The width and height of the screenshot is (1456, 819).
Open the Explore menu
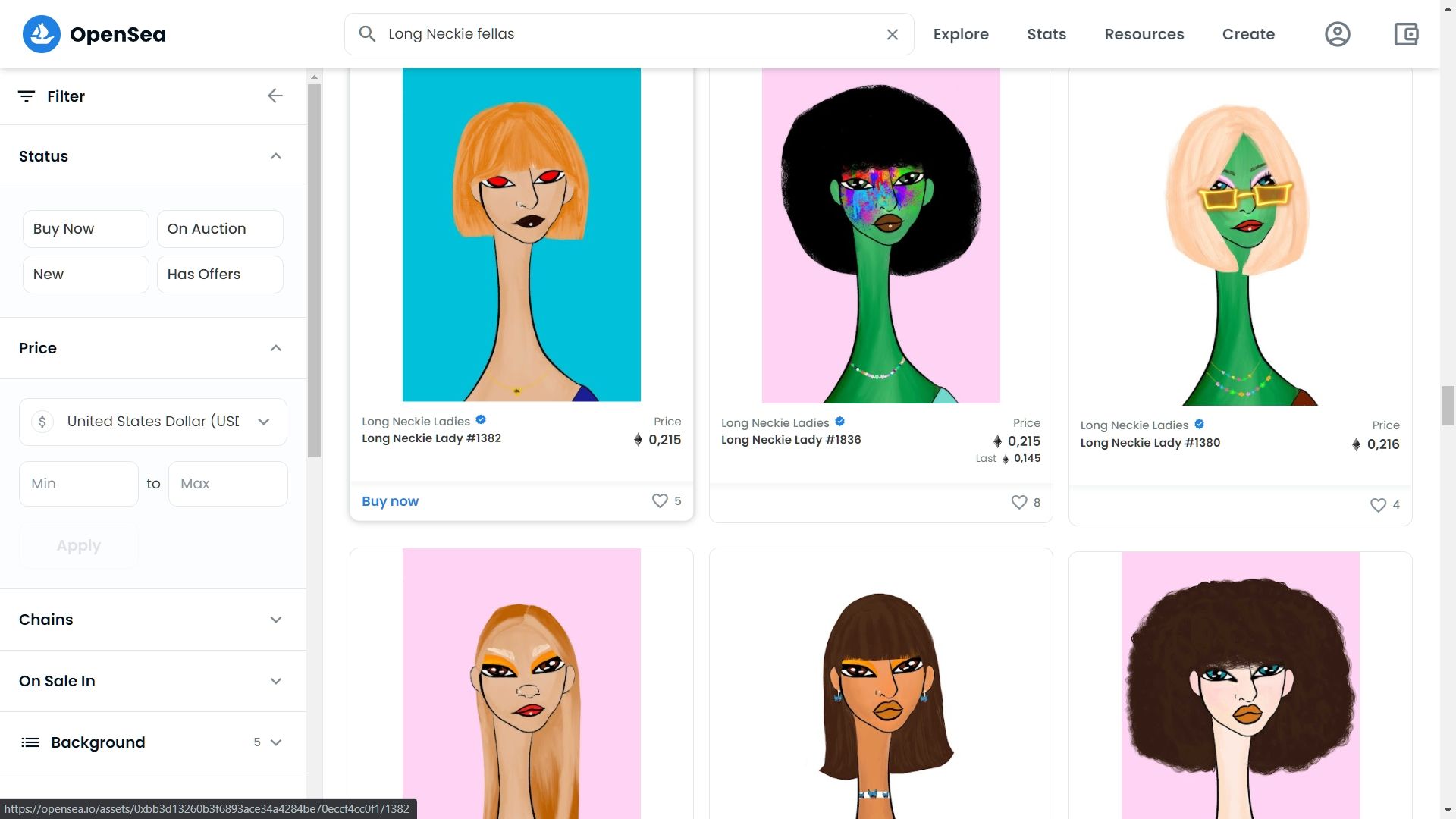point(960,34)
